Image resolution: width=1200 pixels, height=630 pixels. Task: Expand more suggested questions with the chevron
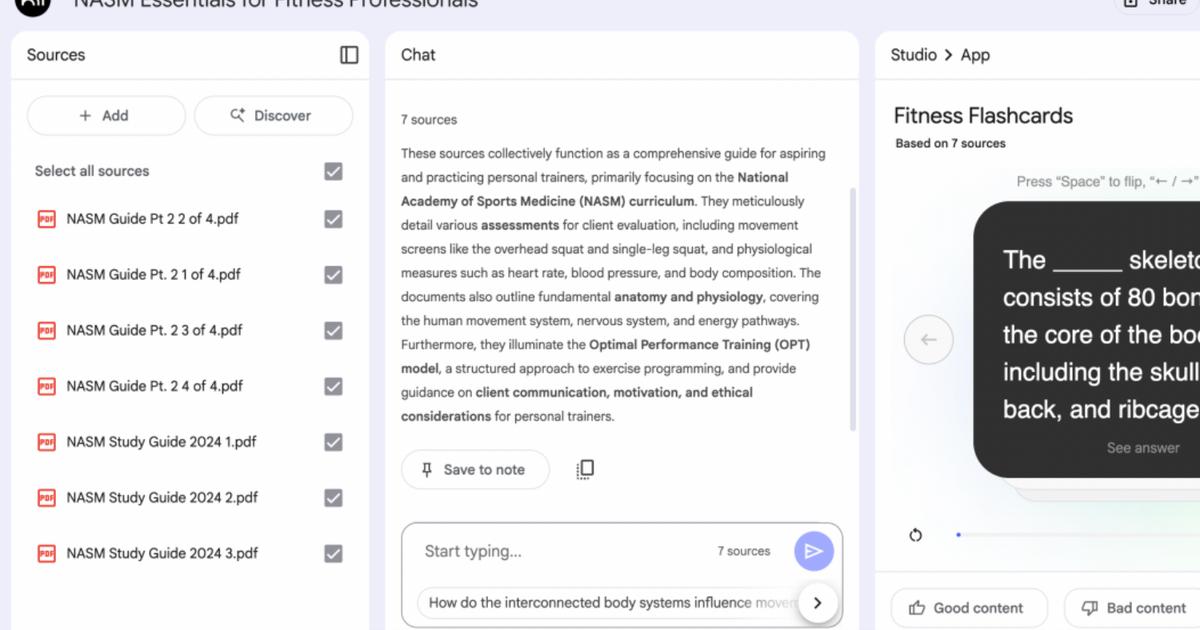tap(817, 602)
